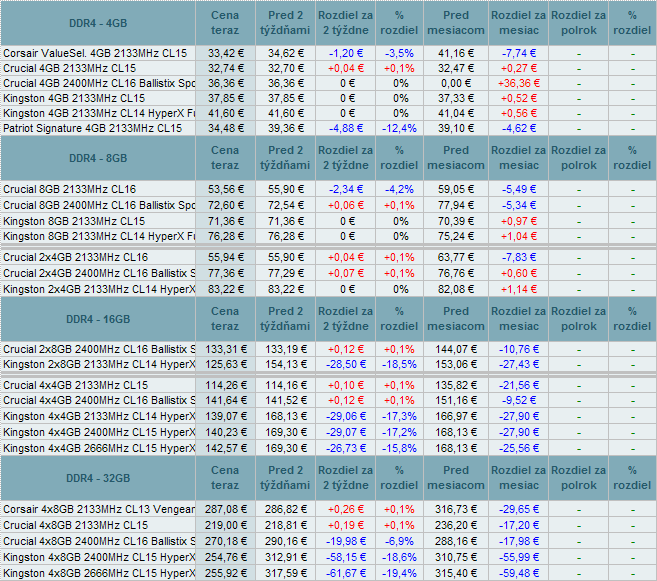Select price 53,56 € for Crucial 8GB
657x581 pixels.
(226, 189)
